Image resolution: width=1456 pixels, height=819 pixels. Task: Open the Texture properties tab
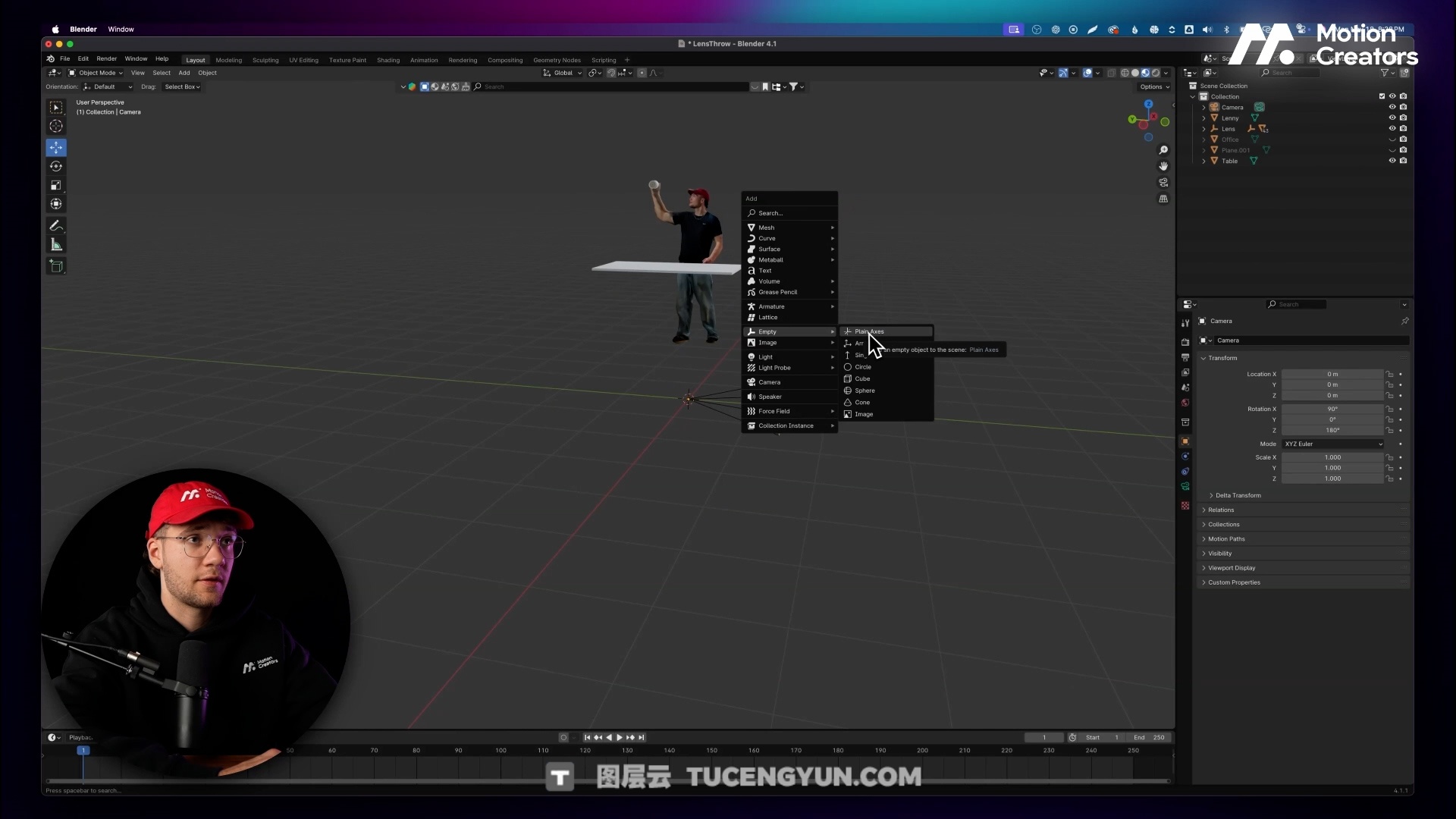[x=1185, y=506]
